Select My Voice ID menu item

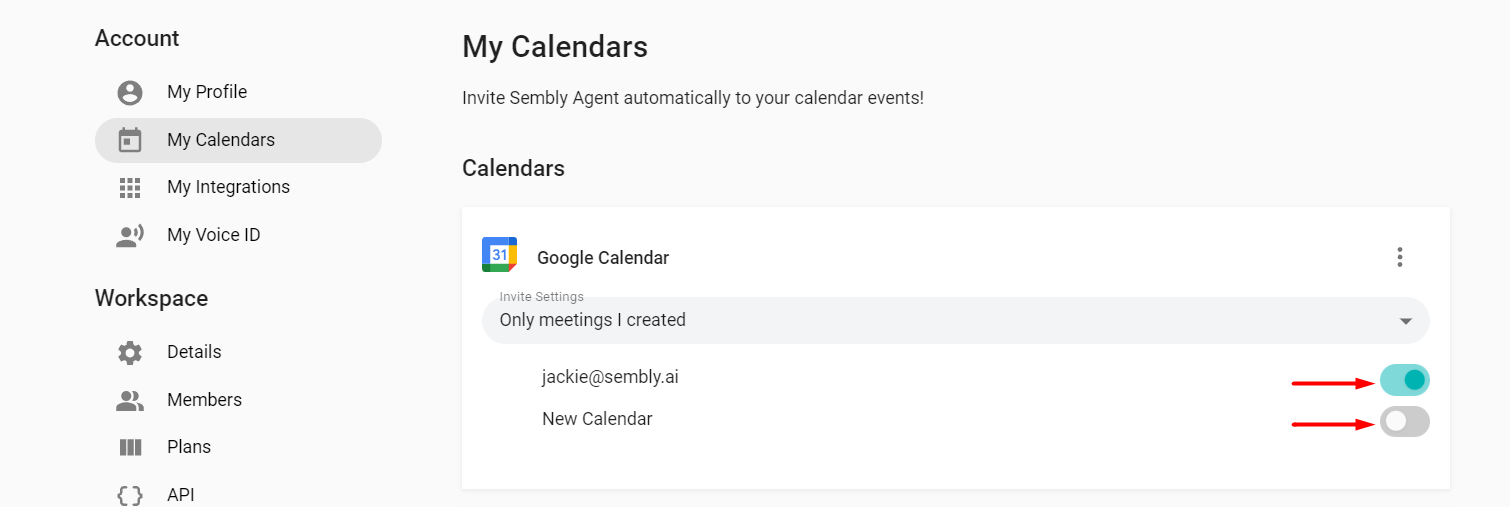[x=213, y=235]
